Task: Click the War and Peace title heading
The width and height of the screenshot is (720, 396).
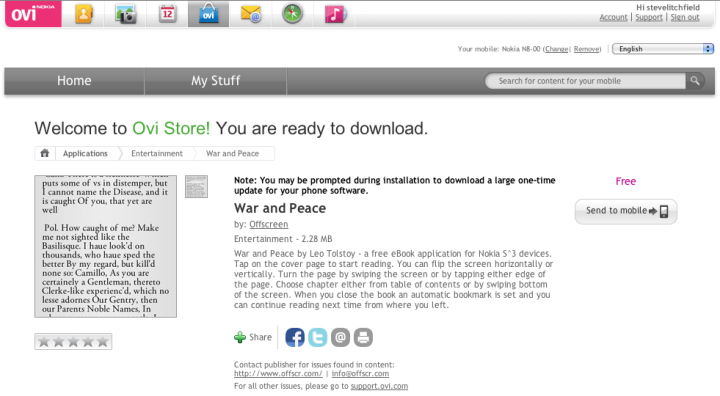Action: [x=280, y=208]
